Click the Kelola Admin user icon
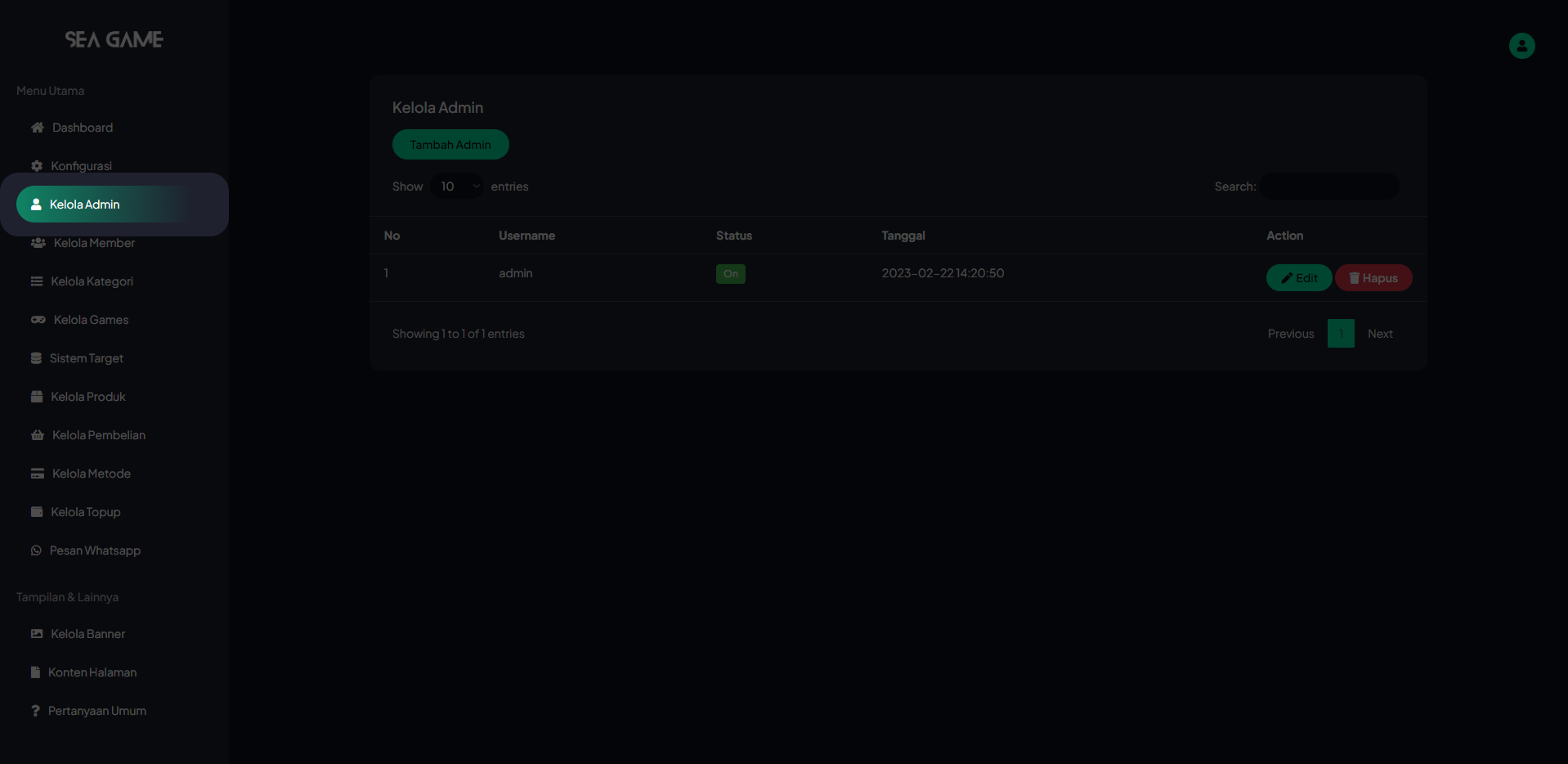 coord(36,204)
